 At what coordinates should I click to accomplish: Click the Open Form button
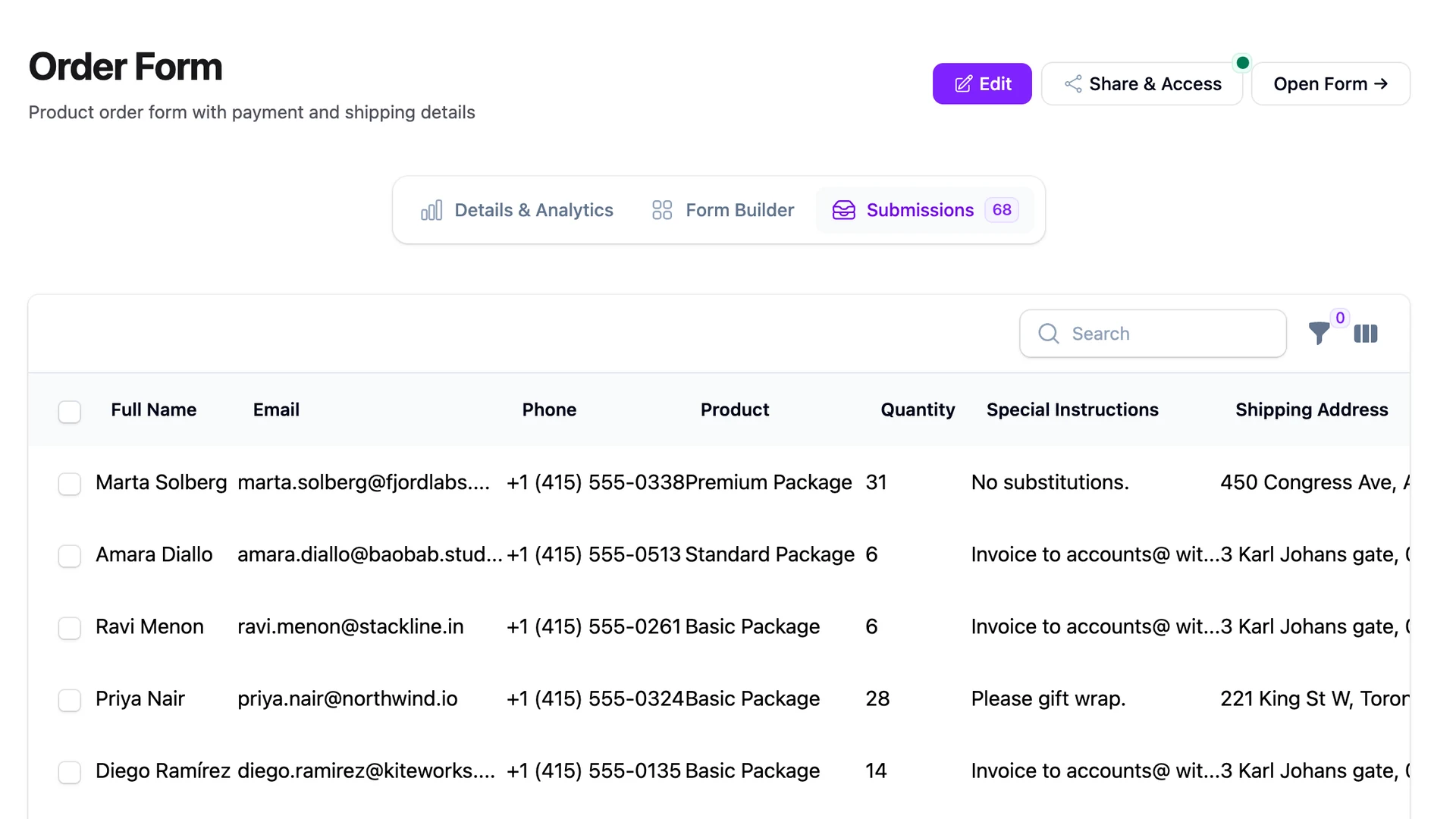[x=1330, y=83]
